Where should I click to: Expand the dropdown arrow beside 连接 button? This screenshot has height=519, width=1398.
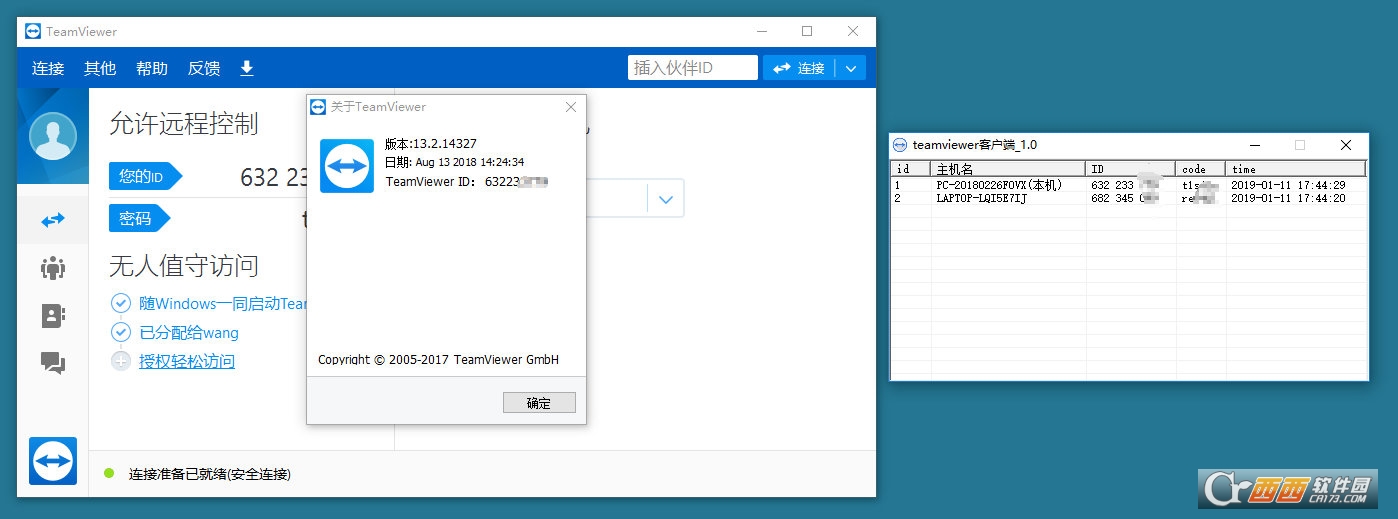coord(851,68)
